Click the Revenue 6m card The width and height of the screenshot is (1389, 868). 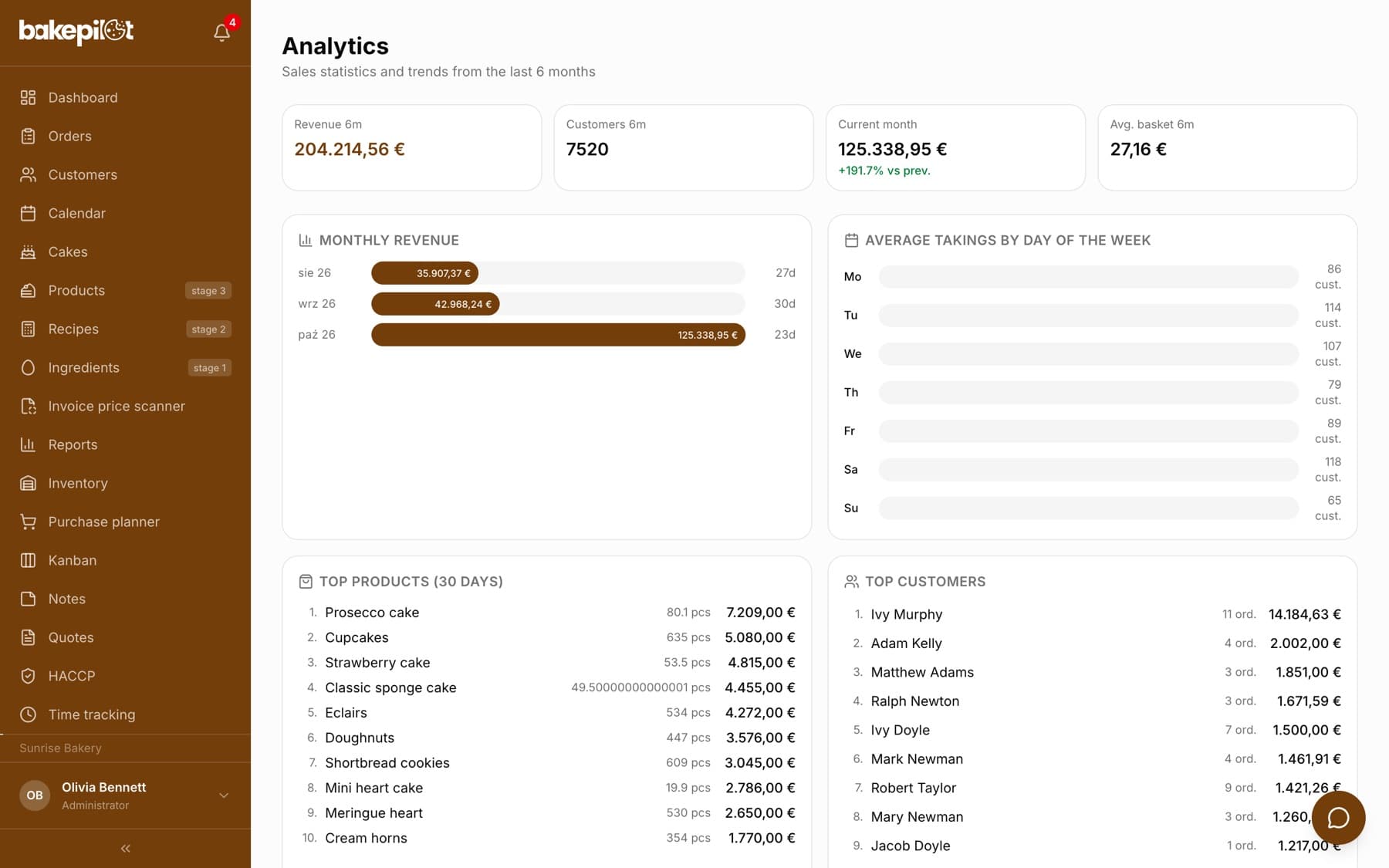(411, 147)
